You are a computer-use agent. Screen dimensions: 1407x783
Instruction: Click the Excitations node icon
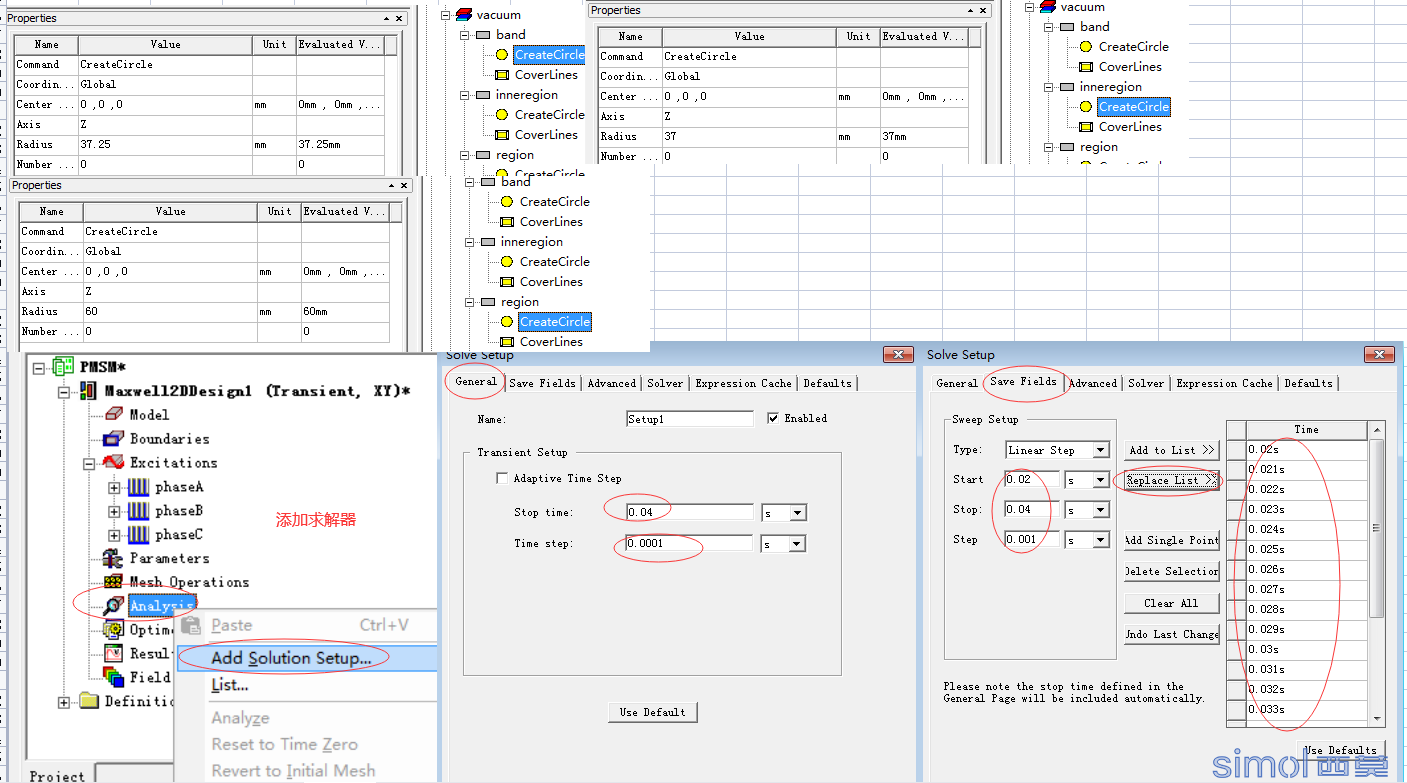[113, 463]
